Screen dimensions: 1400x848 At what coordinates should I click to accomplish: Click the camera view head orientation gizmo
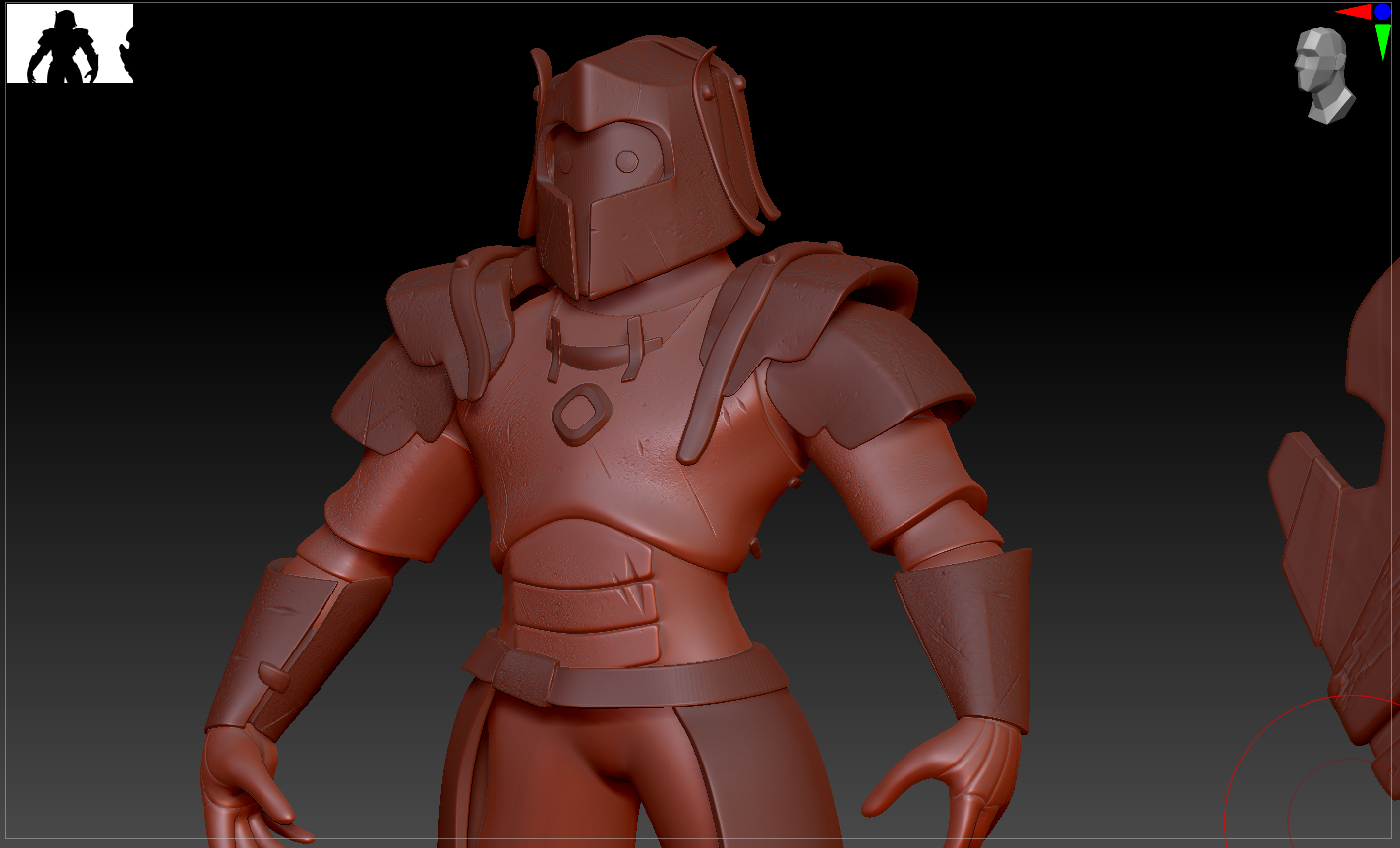(1324, 75)
